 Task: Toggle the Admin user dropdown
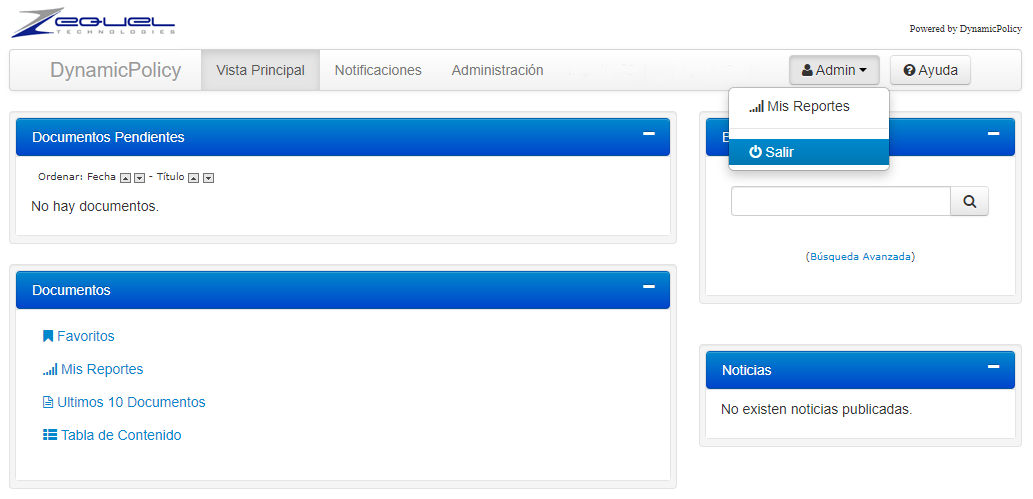(834, 70)
